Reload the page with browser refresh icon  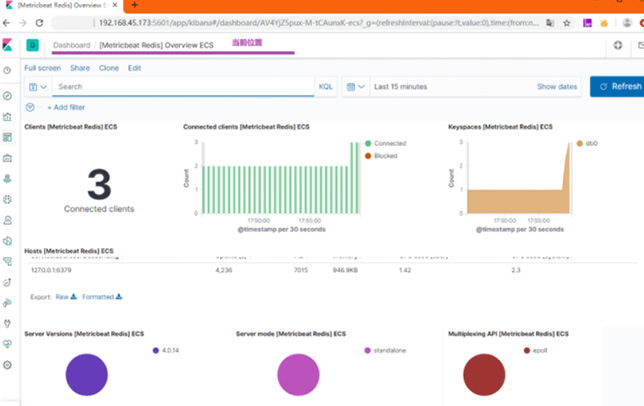pyautogui.click(x=39, y=23)
